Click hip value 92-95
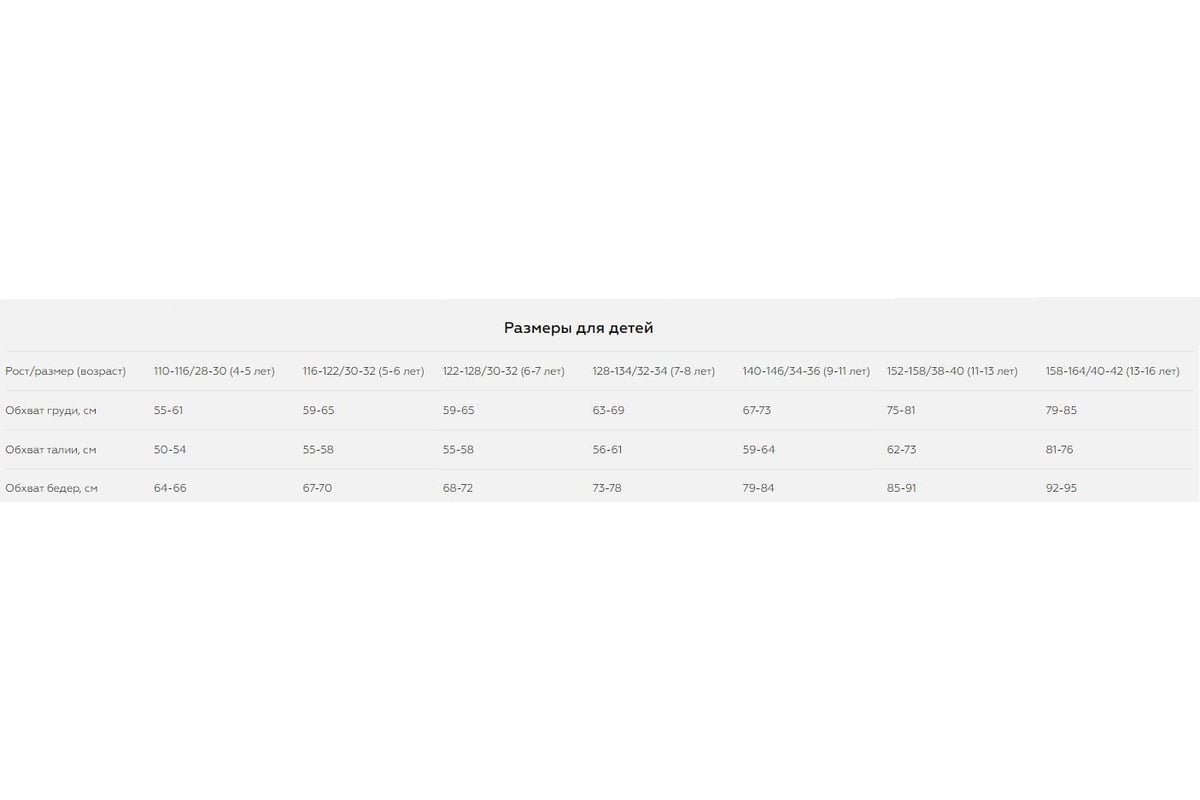1200x800 pixels. (x=1061, y=488)
